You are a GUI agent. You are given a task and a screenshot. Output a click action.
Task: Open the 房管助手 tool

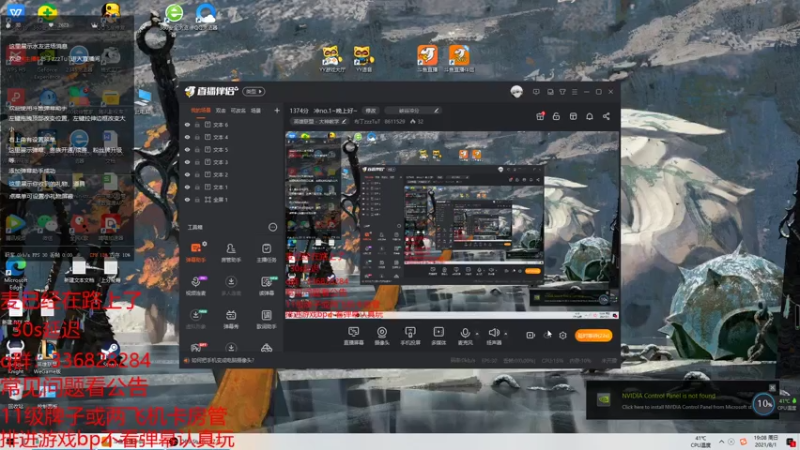tap(231, 253)
